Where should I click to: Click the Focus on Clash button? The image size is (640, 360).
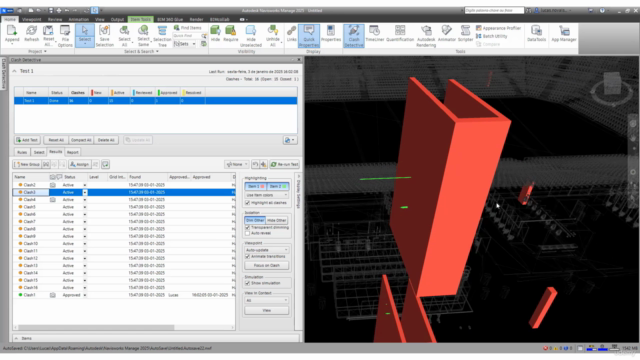[267, 266]
